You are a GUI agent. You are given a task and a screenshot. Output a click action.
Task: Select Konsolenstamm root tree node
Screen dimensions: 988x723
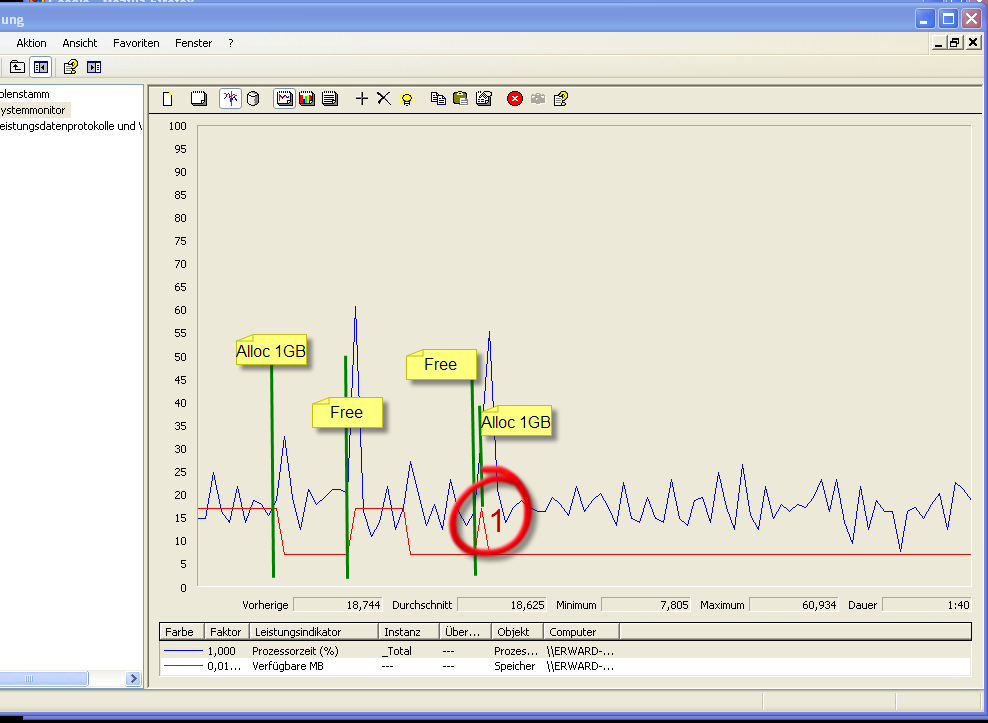[25, 94]
